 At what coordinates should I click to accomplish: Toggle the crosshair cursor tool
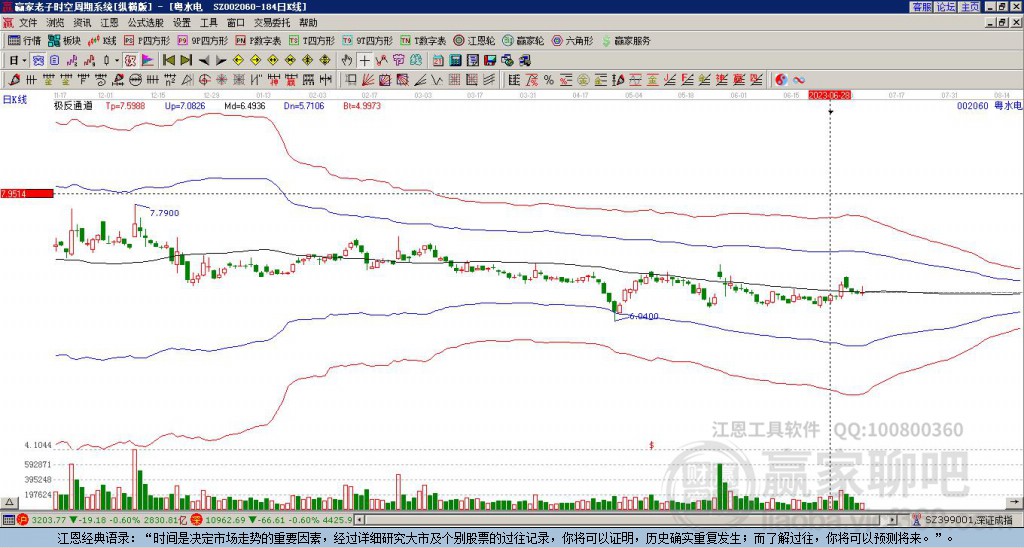pos(364,60)
